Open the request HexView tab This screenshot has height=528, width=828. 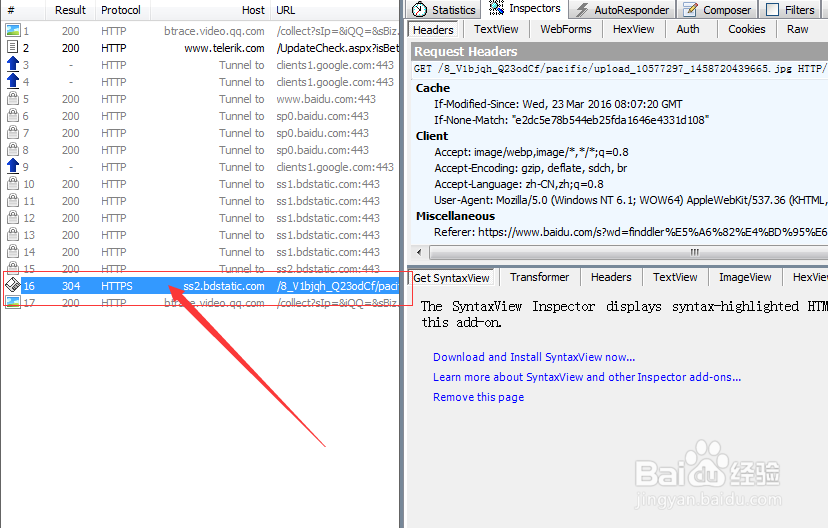(x=633, y=29)
